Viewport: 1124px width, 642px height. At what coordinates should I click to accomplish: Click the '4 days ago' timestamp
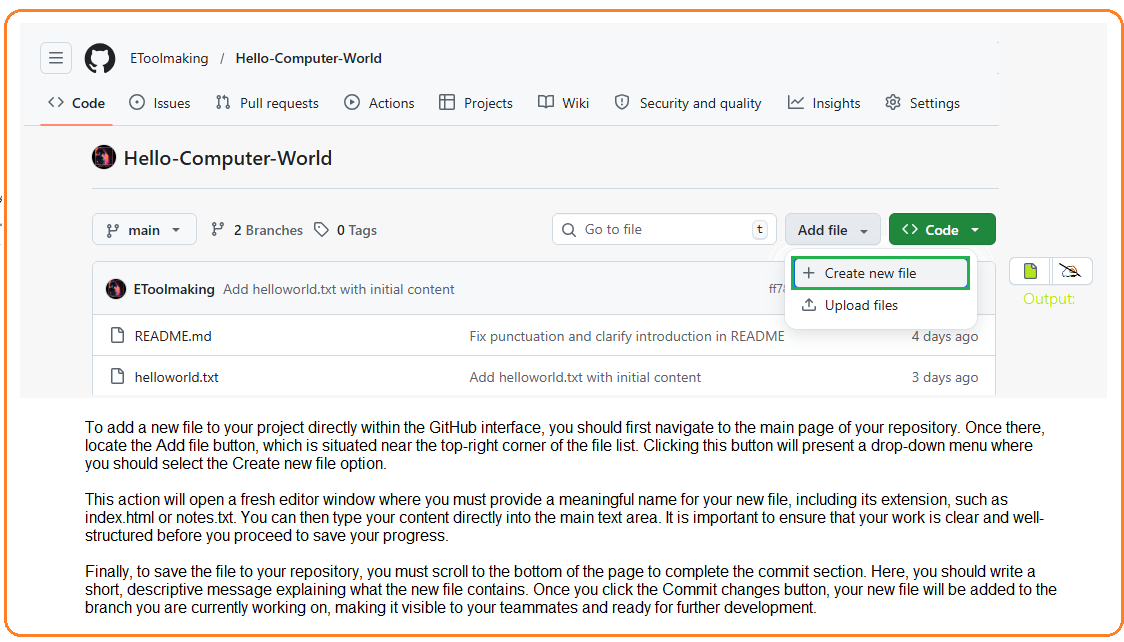945,336
